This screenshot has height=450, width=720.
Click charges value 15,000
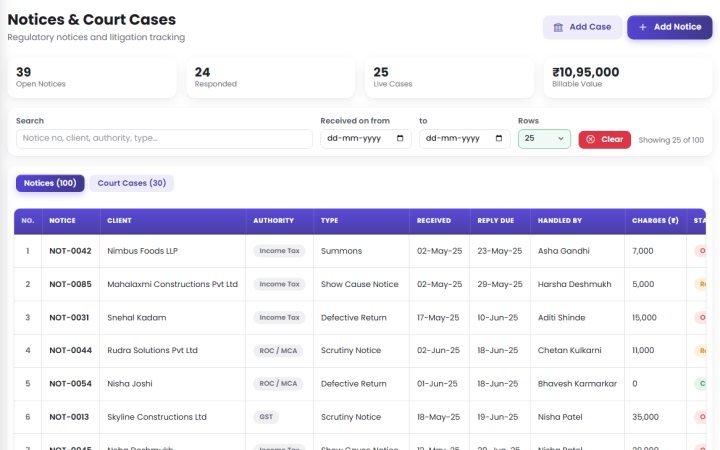coord(644,318)
